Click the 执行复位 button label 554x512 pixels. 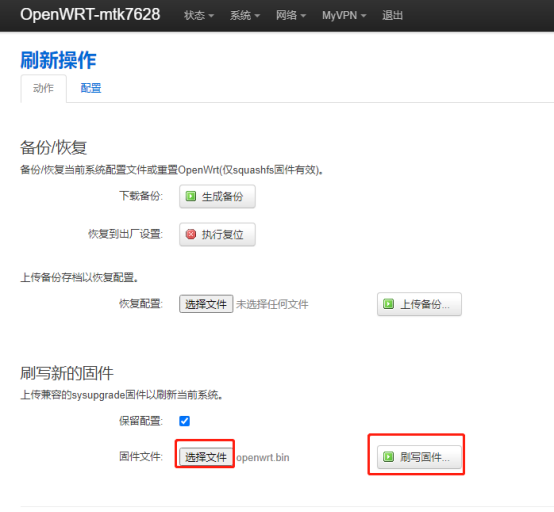tap(222, 234)
